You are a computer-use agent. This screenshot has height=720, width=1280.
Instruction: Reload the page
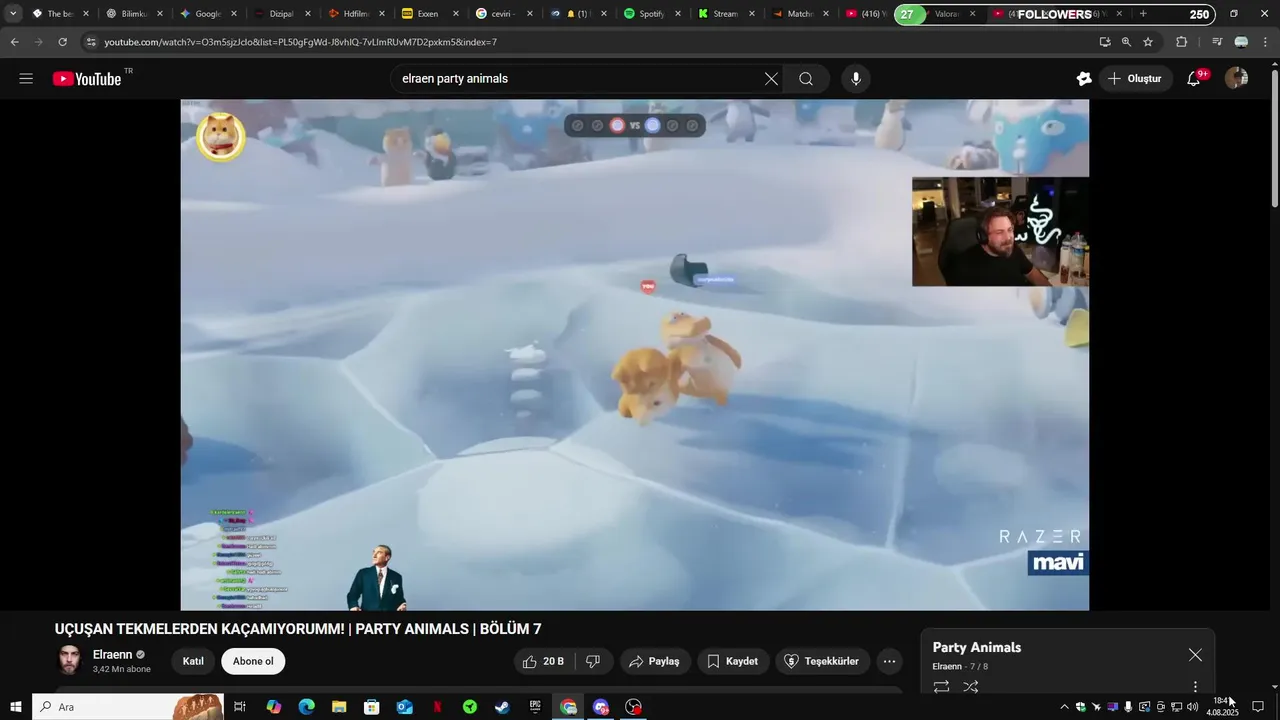coord(62,42)
